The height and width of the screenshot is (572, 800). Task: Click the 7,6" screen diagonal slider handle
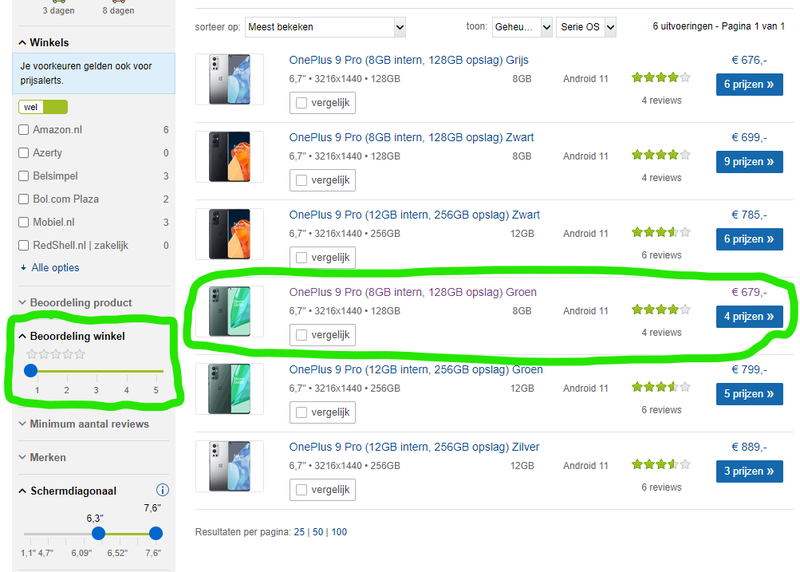click(x=156, y=533)
